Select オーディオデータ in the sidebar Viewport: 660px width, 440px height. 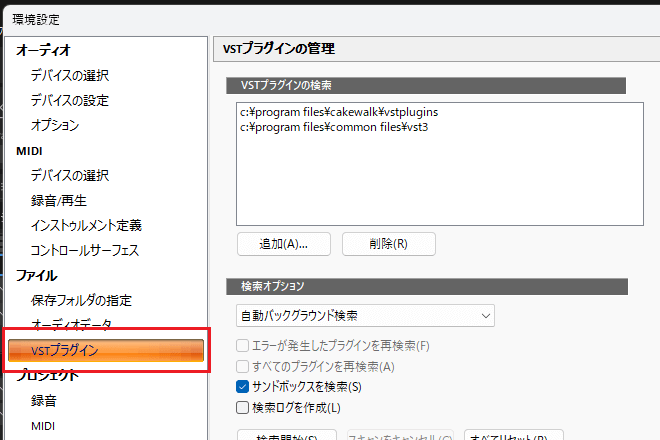71,325
